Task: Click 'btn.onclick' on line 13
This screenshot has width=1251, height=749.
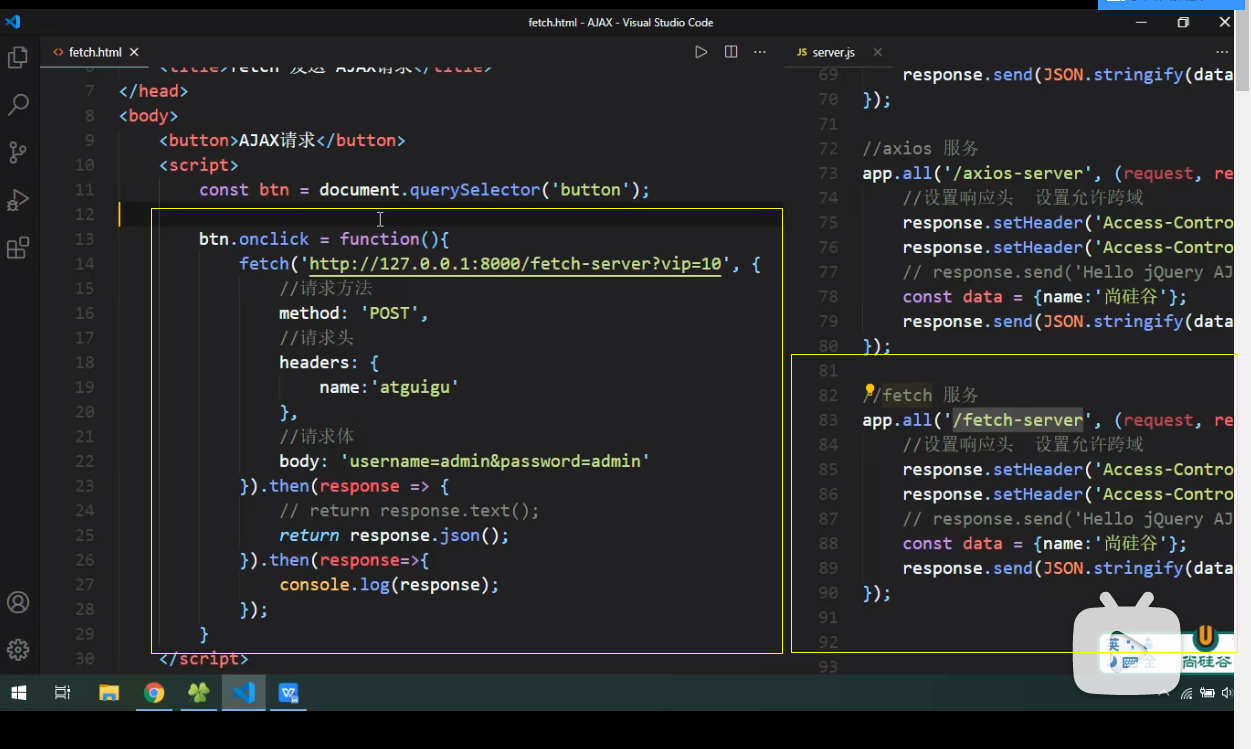Action: pos(254,239)
